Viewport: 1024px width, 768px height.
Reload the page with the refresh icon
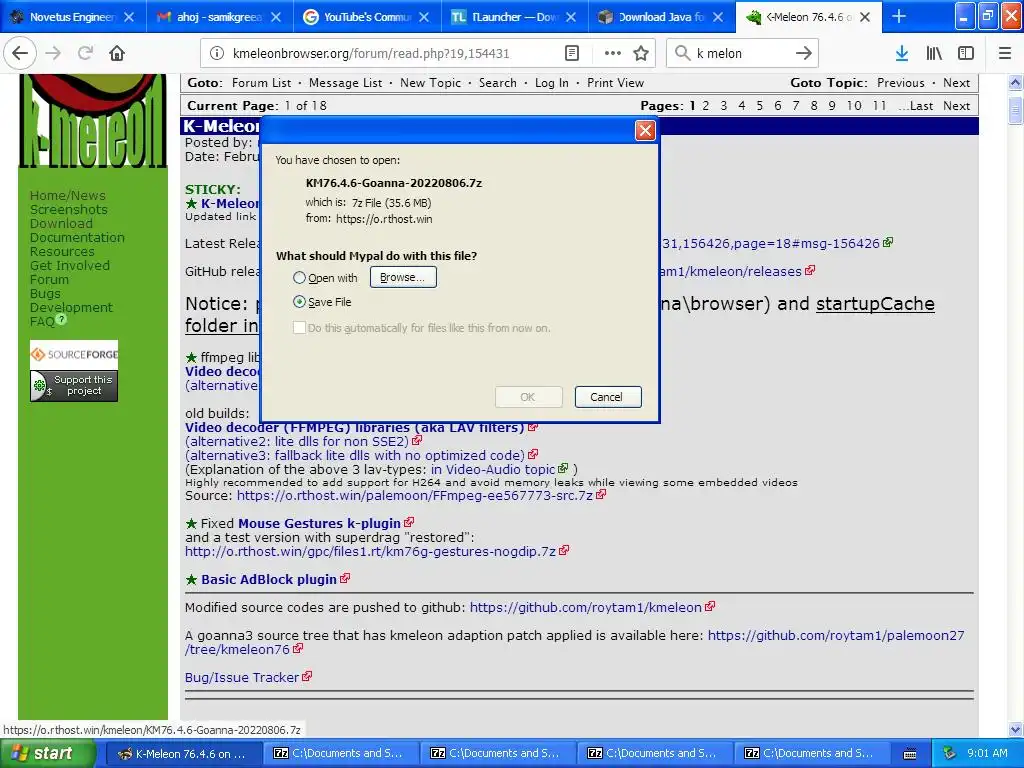coord(85,53)
